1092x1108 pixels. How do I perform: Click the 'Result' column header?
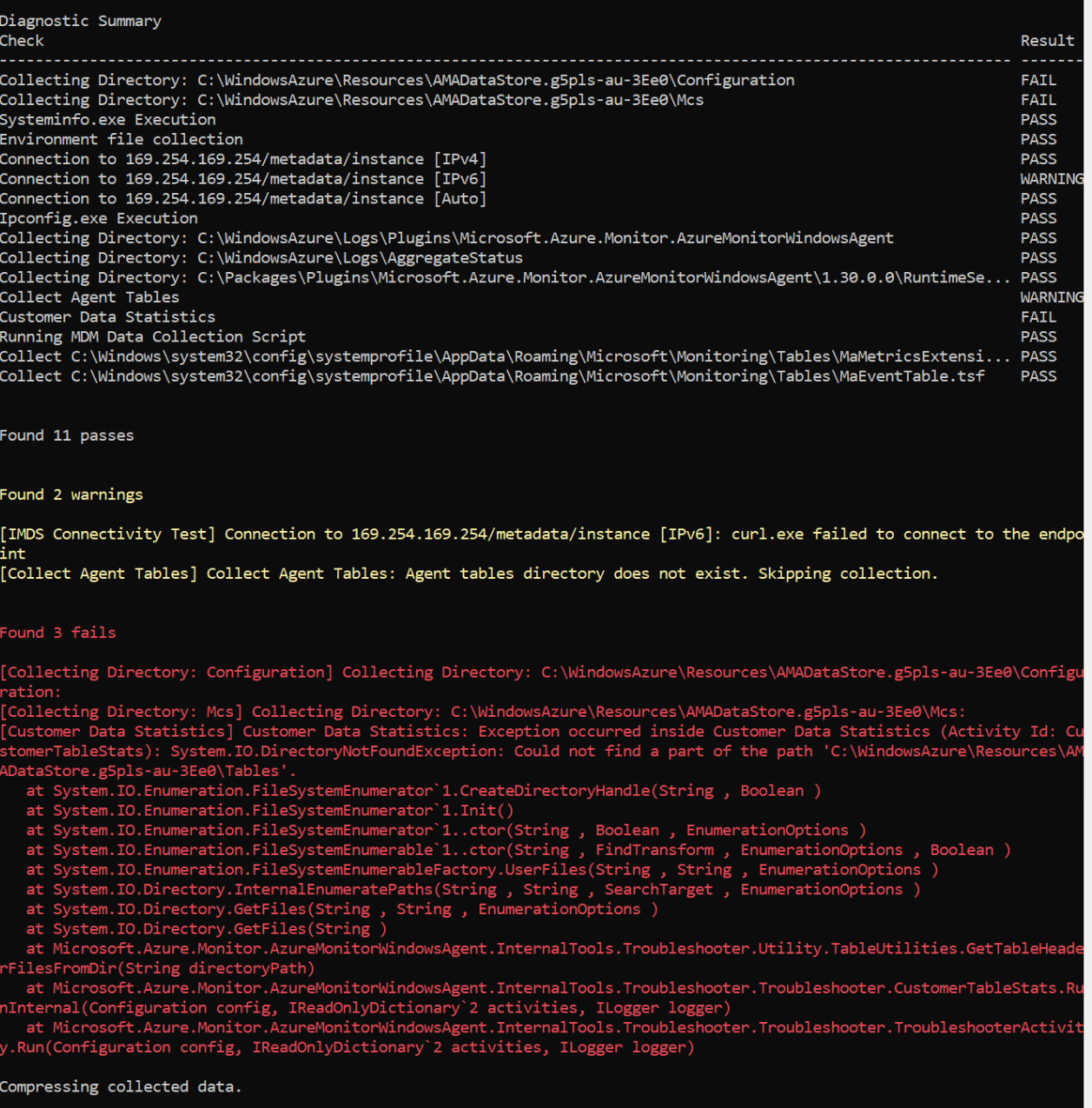pos(1047,41)
